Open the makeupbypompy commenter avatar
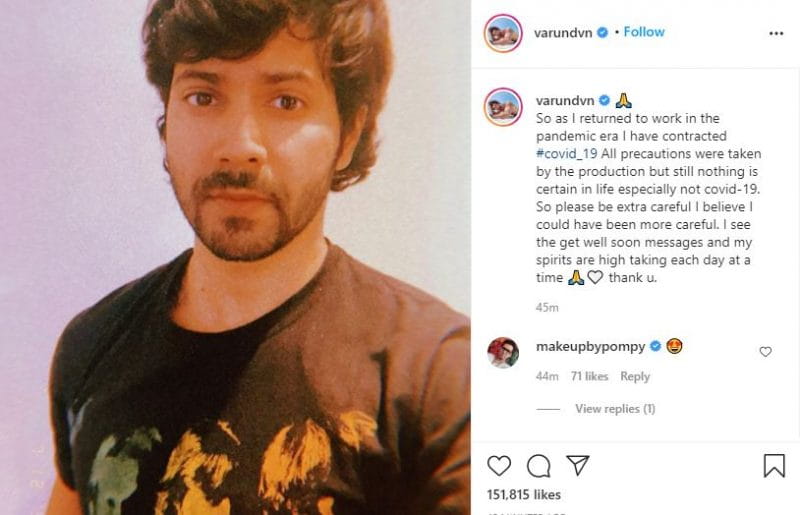This screenshot has height=515, width=800. [503, 352]
